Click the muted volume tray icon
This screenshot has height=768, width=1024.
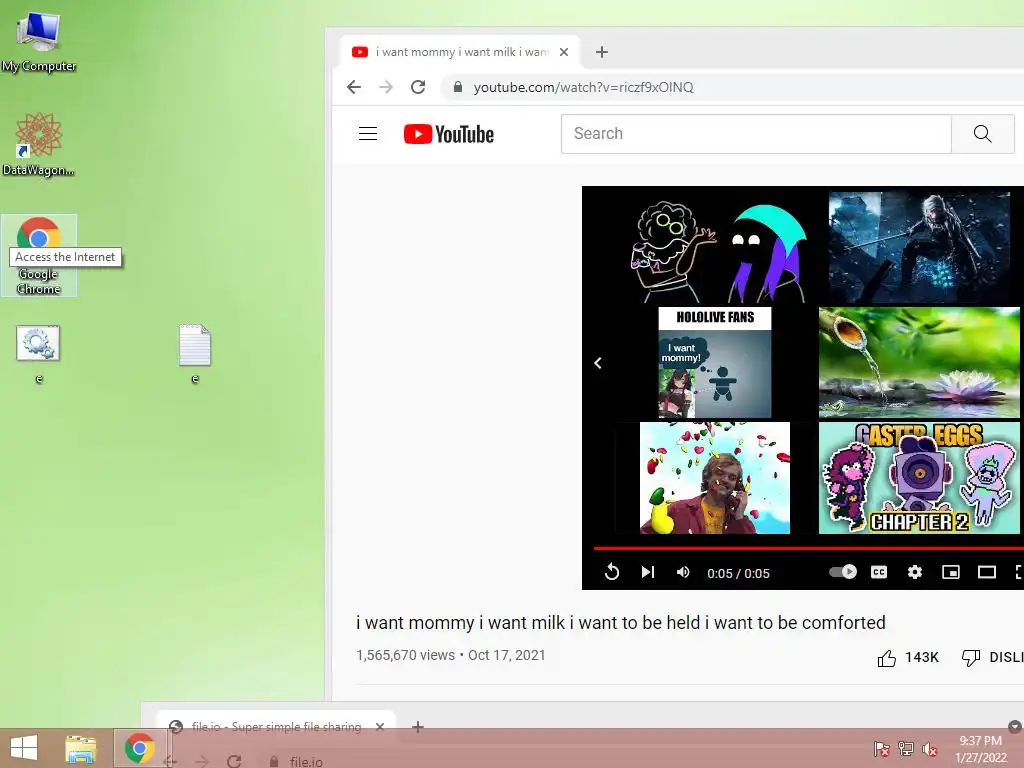click(x=929, y=748)
